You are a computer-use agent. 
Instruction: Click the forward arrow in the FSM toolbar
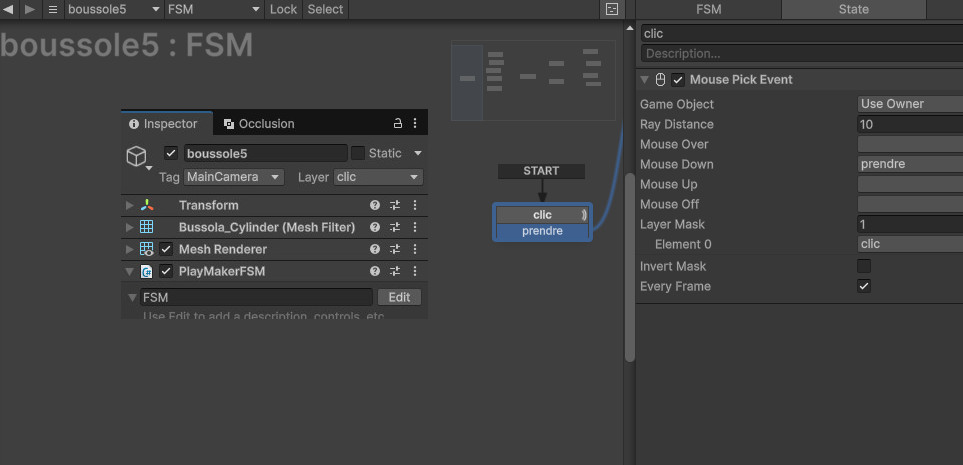pos(30,9)
